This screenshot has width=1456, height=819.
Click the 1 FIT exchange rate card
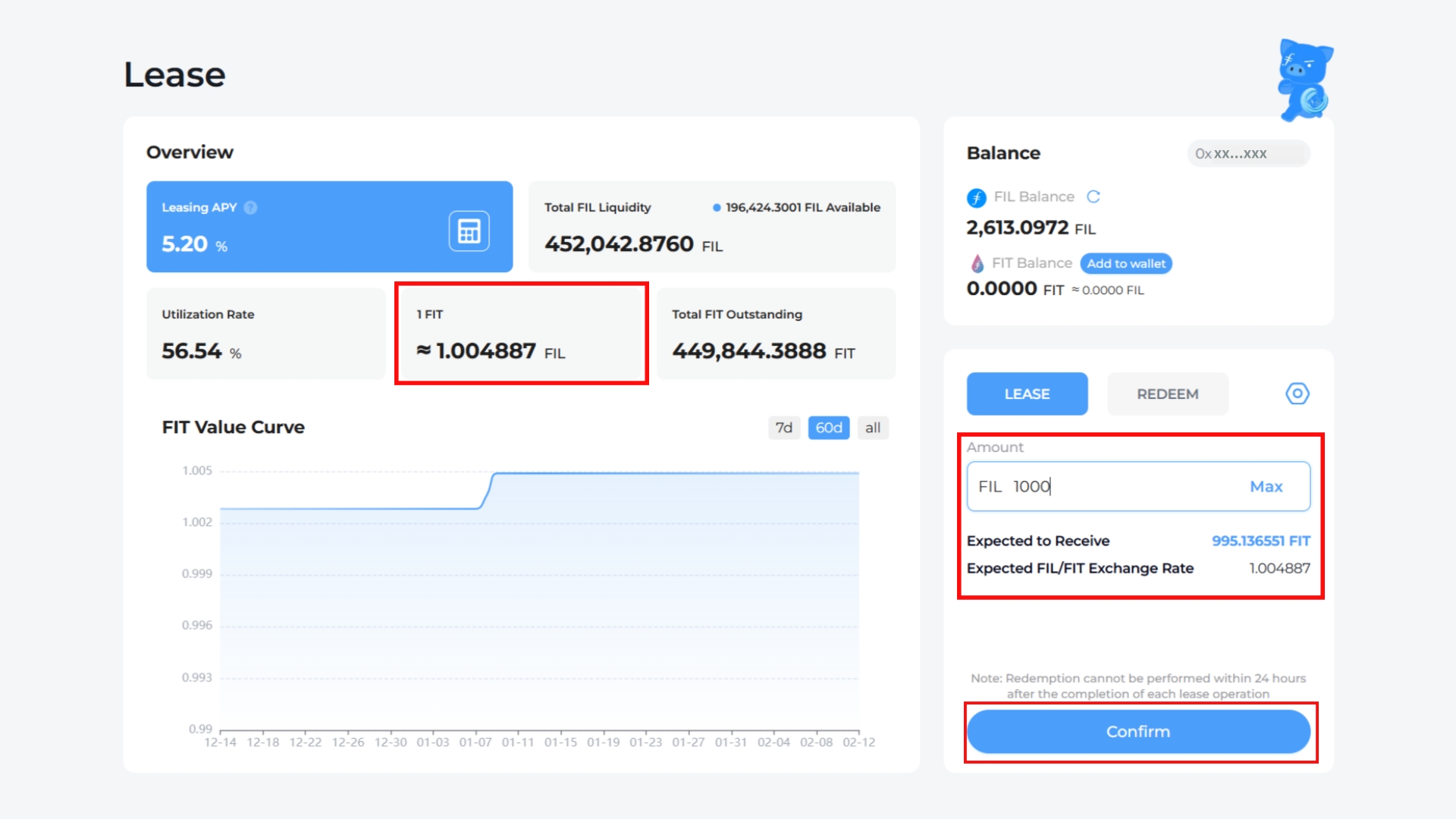coord(521,334)
